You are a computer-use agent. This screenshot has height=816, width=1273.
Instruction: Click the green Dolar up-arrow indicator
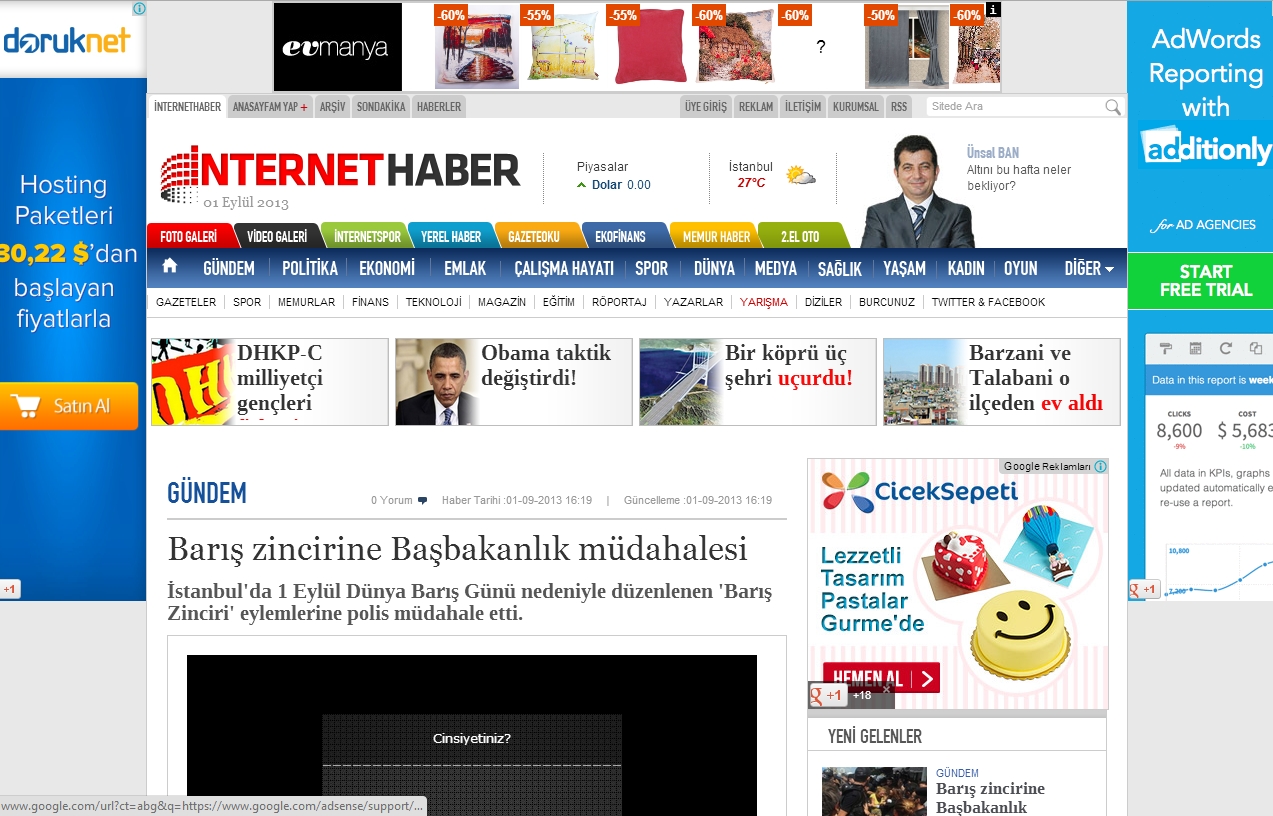(581, 184)
